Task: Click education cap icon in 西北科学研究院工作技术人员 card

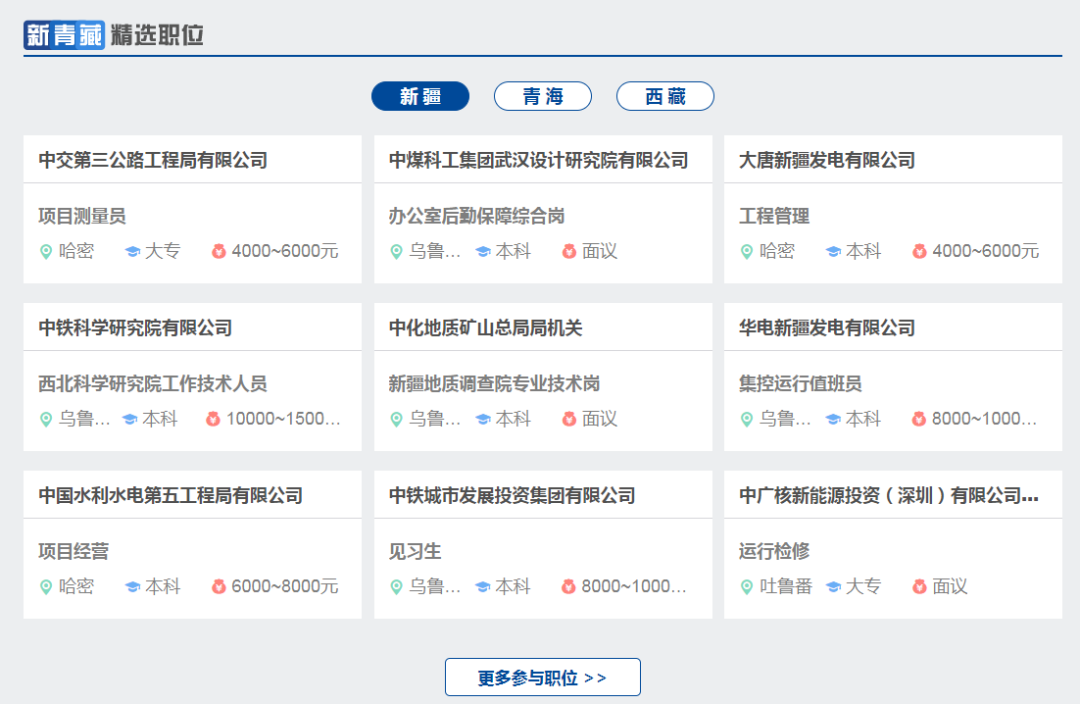Action: pos(129,419)
